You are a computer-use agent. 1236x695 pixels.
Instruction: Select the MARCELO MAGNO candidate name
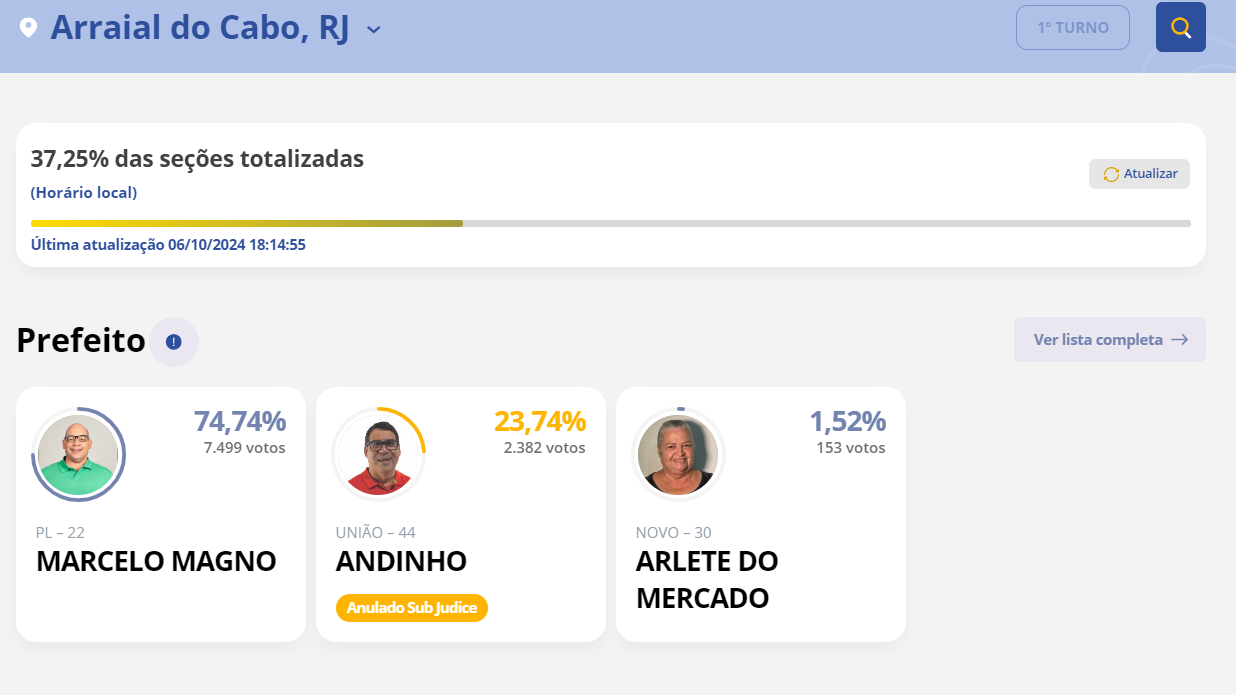point(156,561)
